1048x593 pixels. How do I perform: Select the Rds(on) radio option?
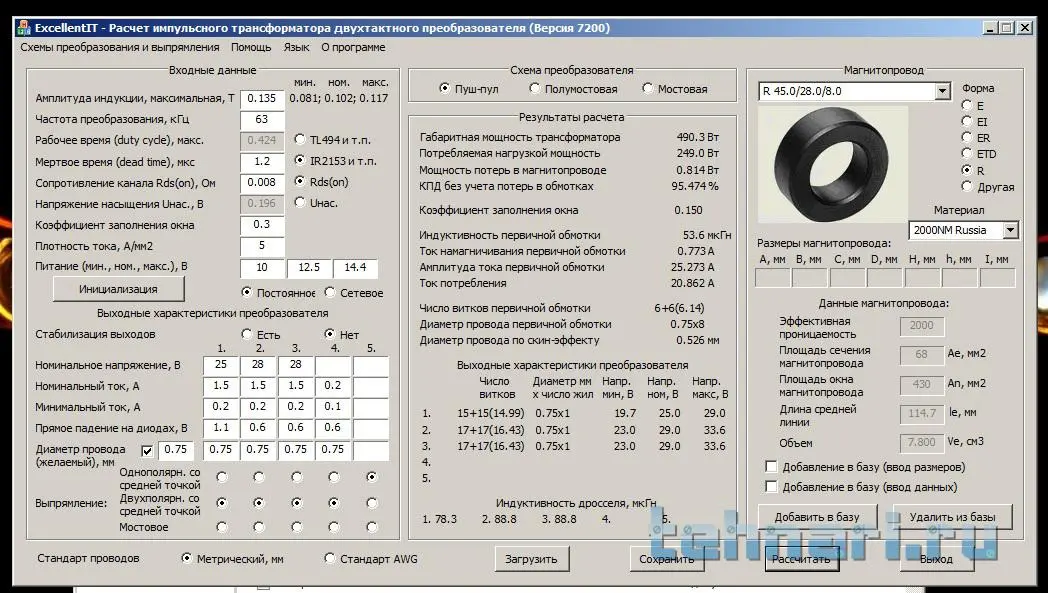(299, 181)
